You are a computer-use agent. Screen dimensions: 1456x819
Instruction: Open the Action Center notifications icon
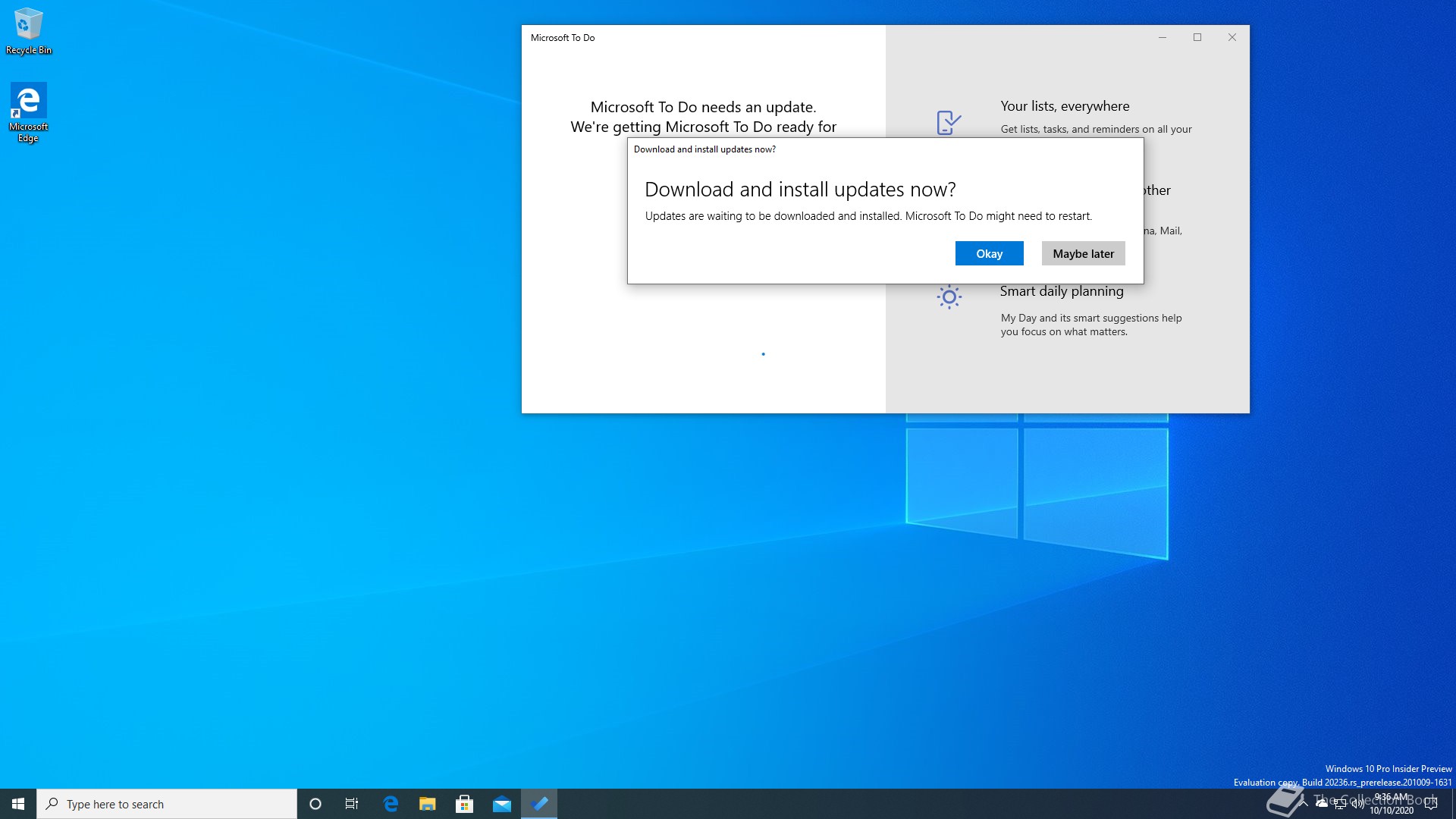tap(1431, 804)
